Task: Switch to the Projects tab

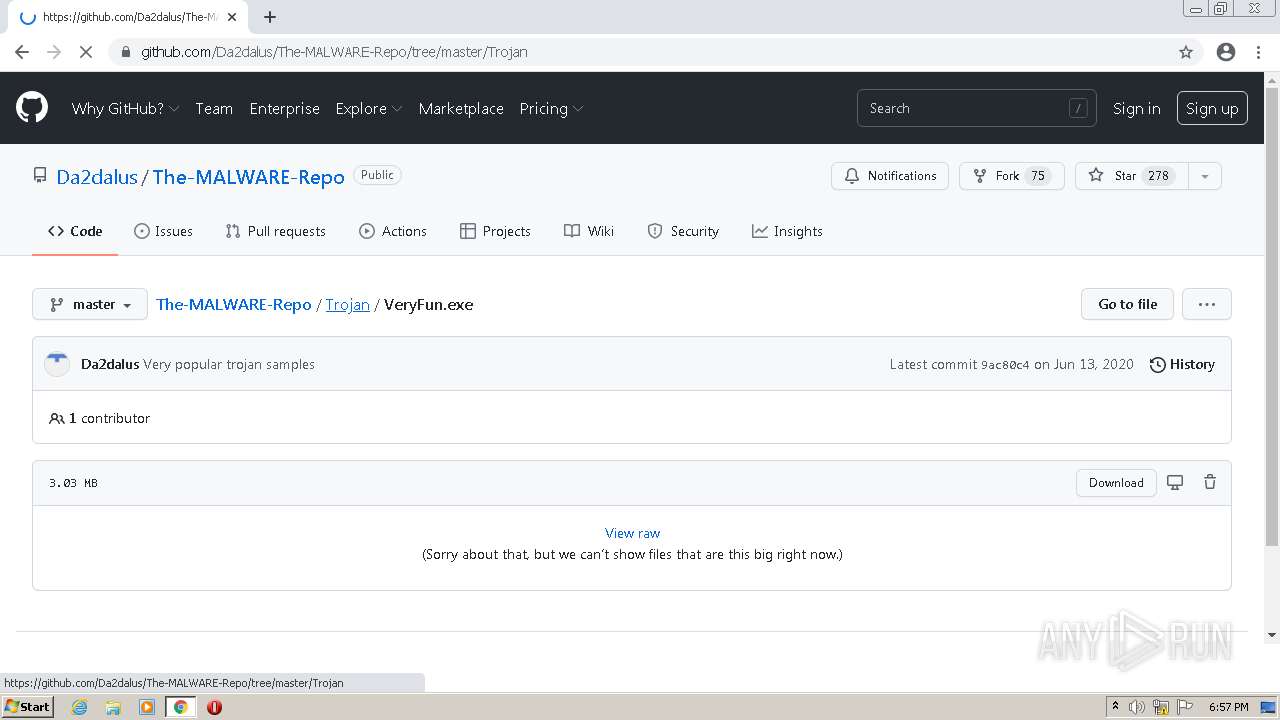Action: (x=495, y=231)
